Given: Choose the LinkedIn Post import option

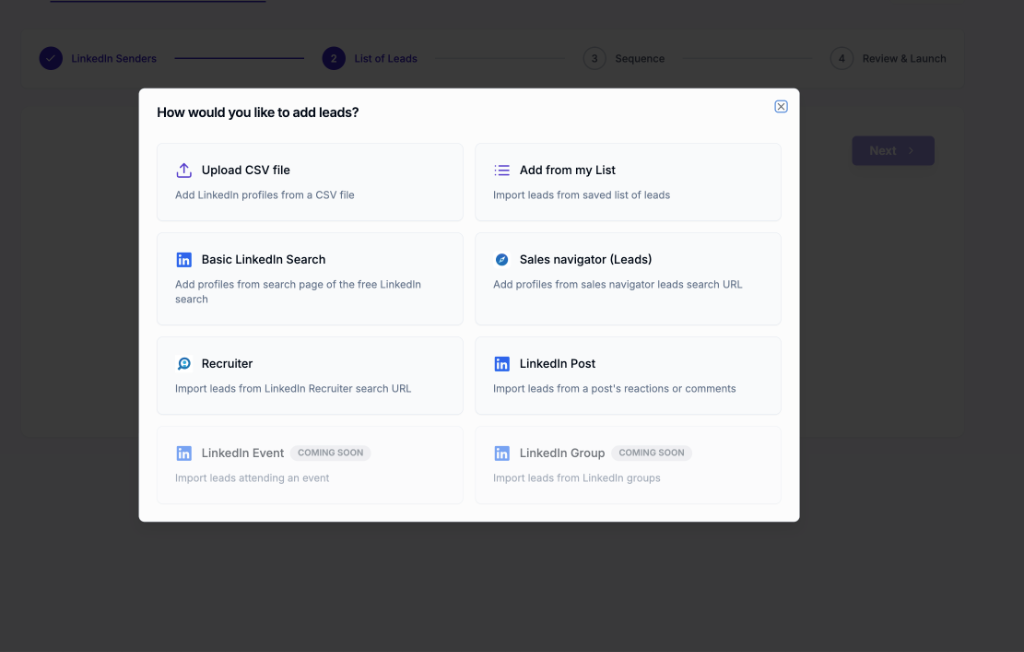Looking at the screenshot, I should tap(628, 376).
